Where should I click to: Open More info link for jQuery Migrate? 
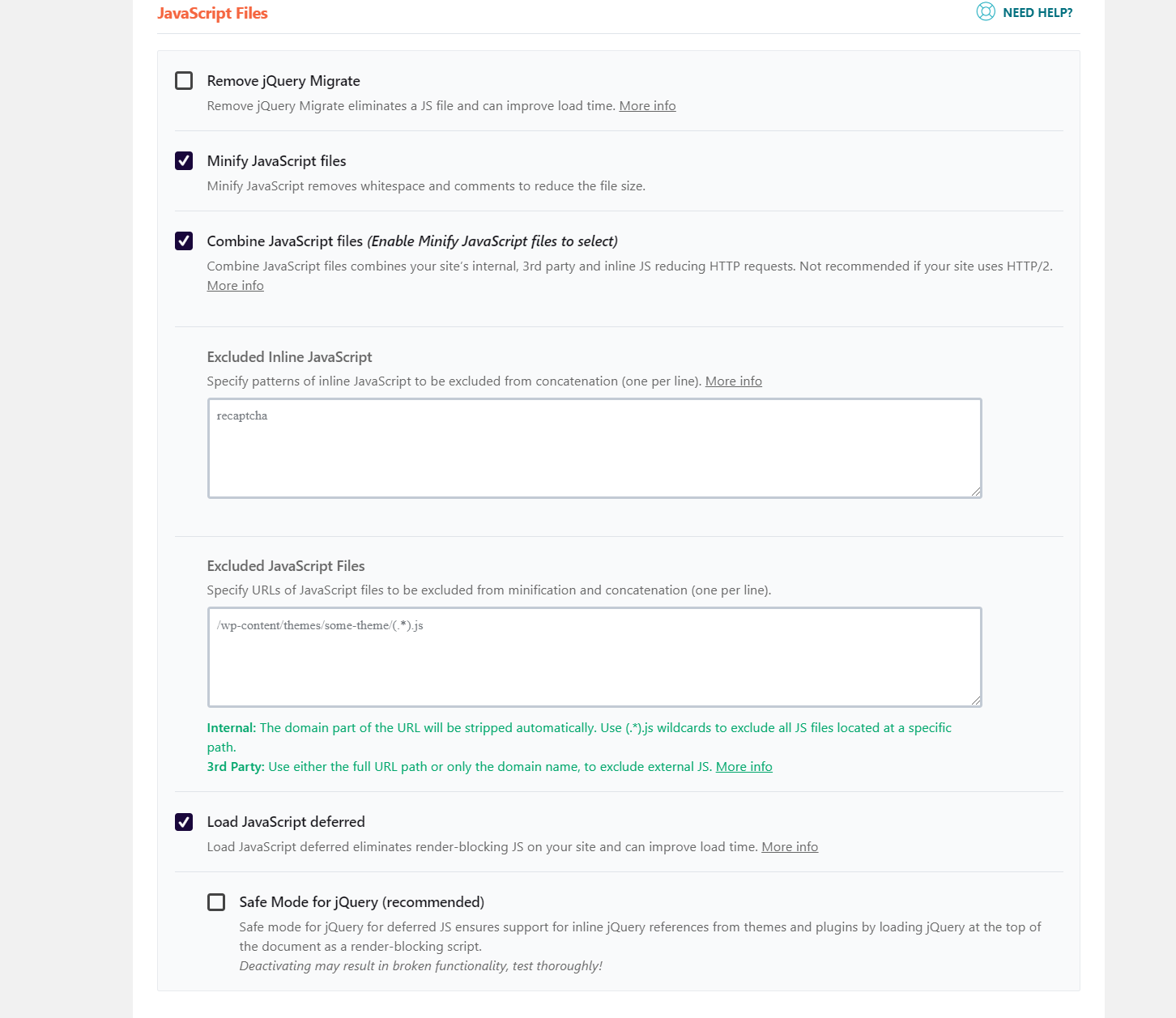click(647, 106)
